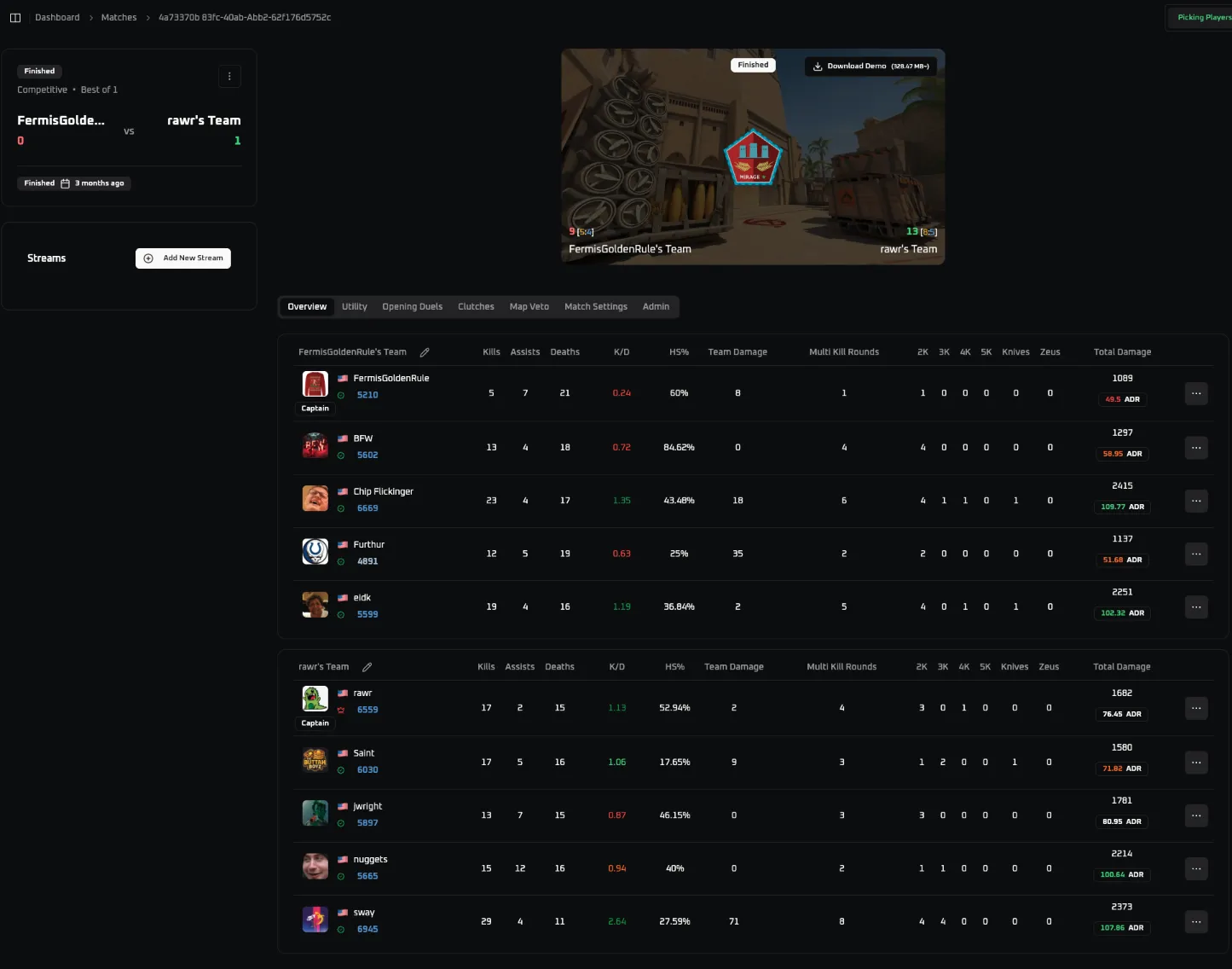Toggle the sidebar panel icon top-left
Image resolution: width=1232 pixels, height=969 pixels.
pyautogui.click(x=15, y=17)
